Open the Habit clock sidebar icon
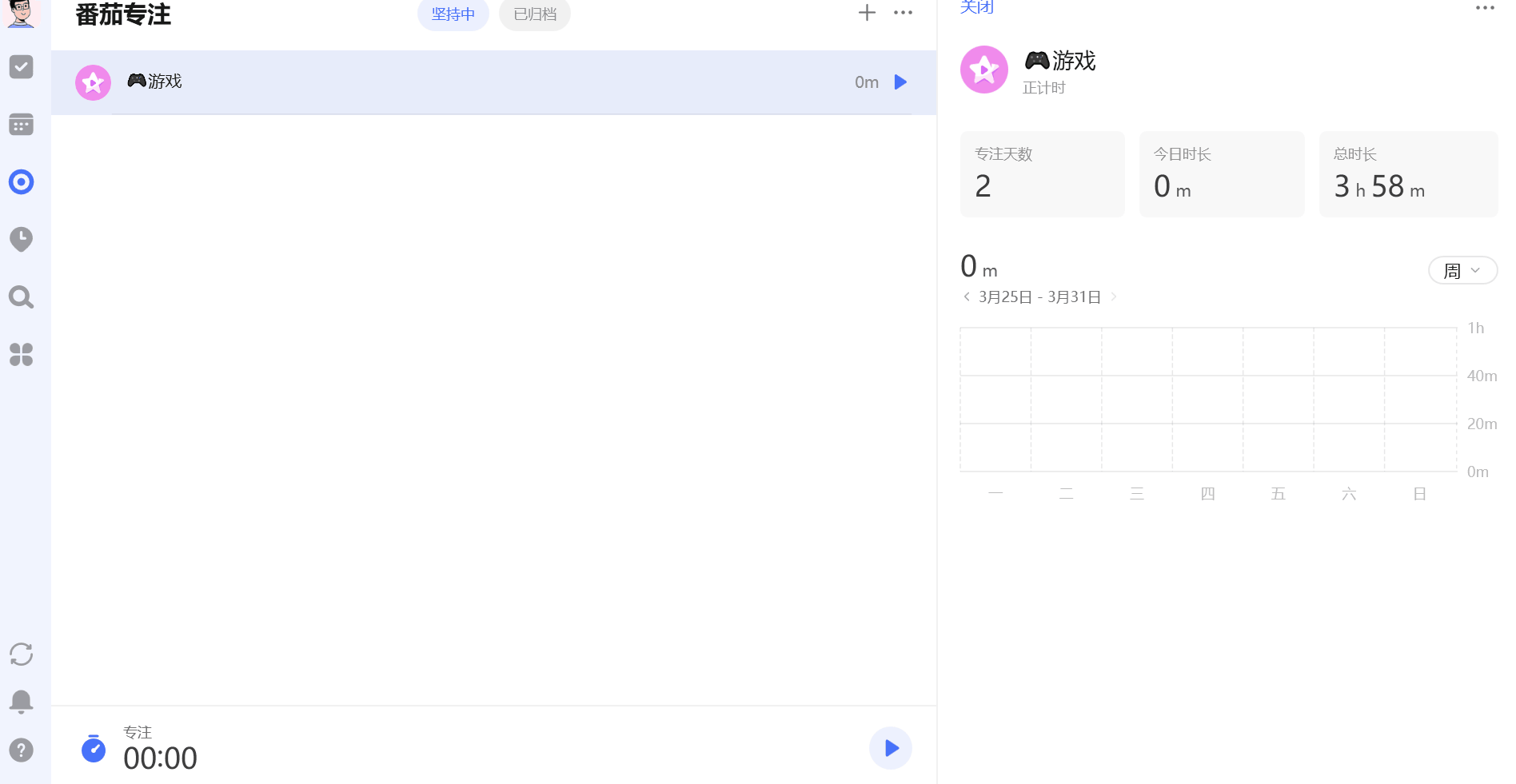 22,239
